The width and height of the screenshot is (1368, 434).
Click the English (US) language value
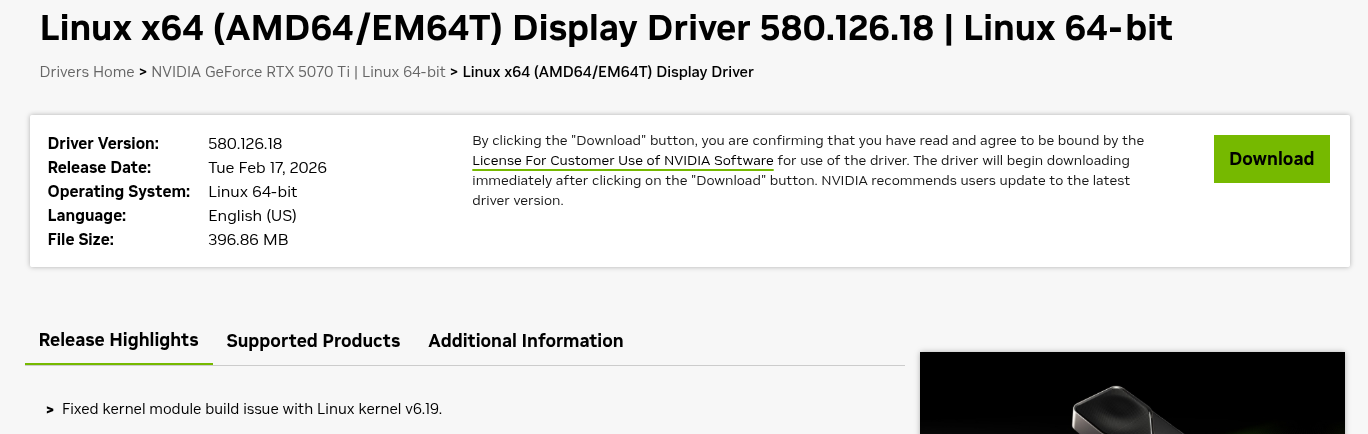pyautogui.click(x=252, y=216)
